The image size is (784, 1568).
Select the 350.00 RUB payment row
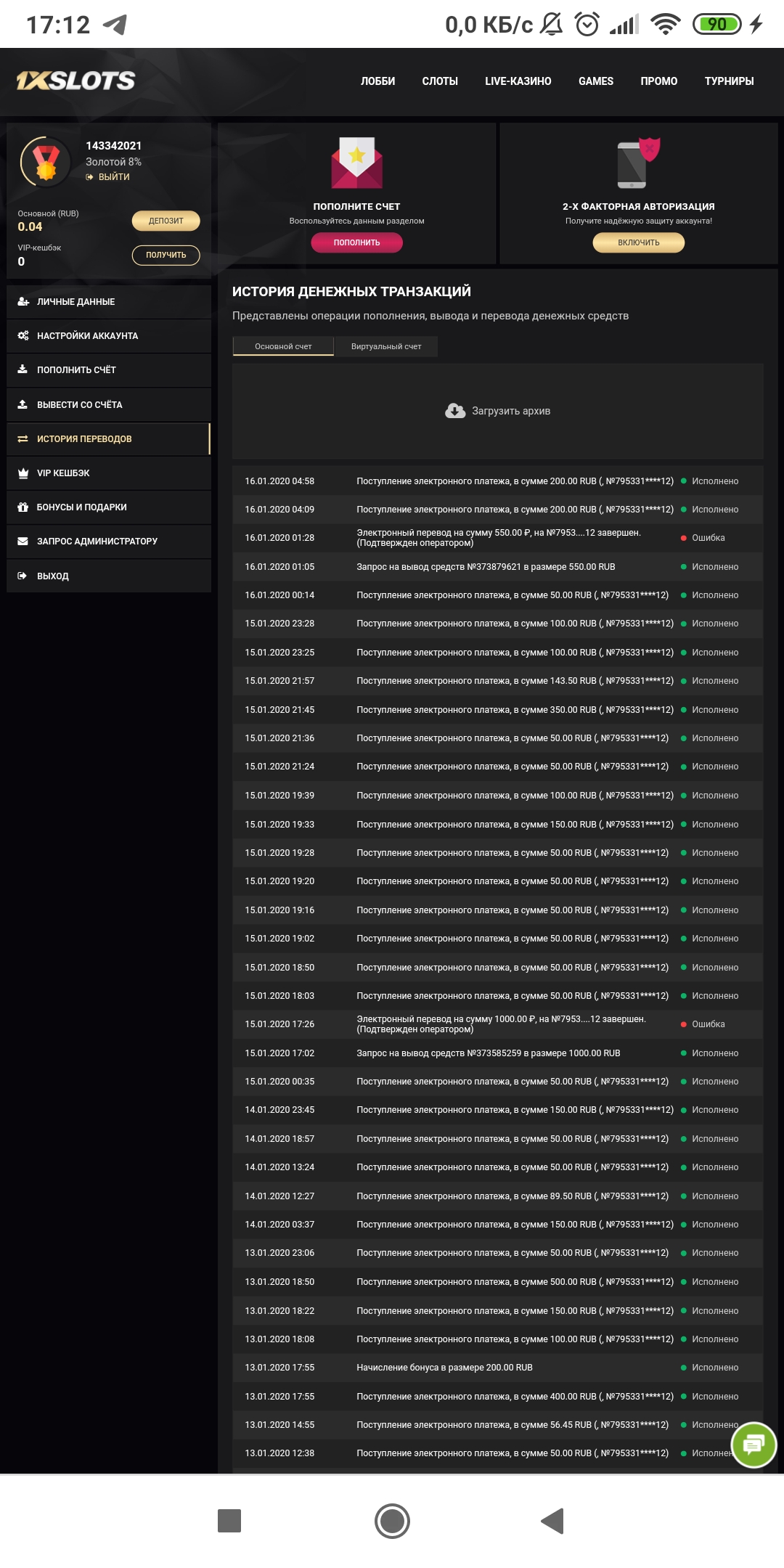(x=498, y=710)
